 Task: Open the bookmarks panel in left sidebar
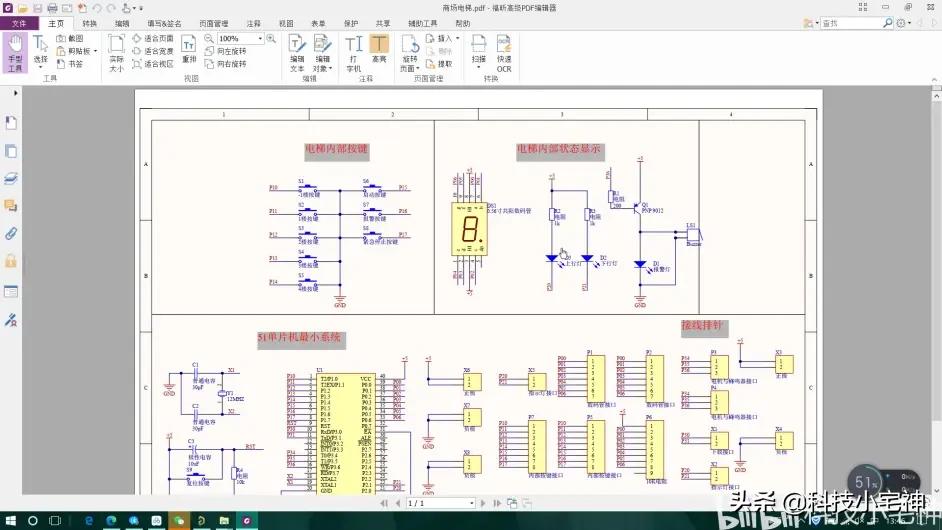tap(11, 123)
